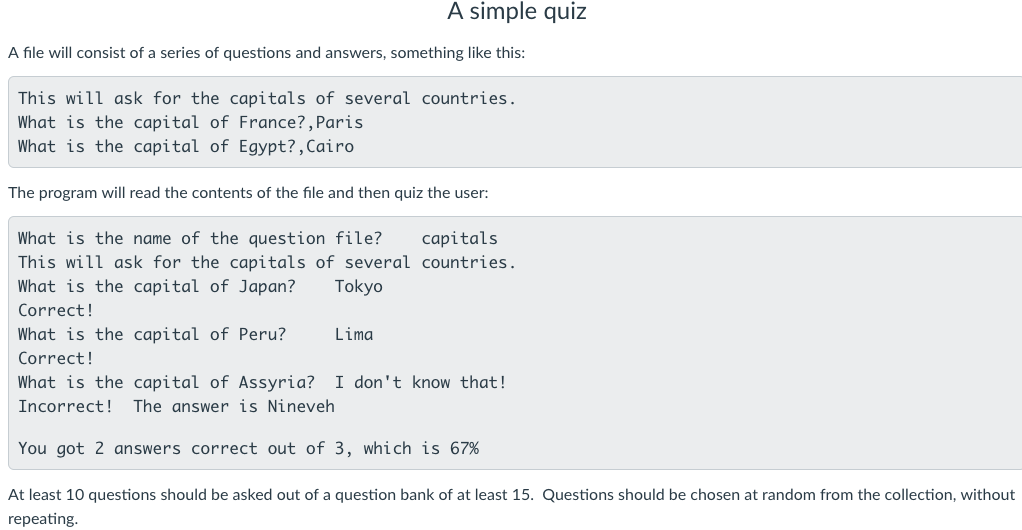Viewport: 1022px width, 530px height.
Task: Click the line 'What is the capital of France?,Paris'
Action: pos(190,123)
